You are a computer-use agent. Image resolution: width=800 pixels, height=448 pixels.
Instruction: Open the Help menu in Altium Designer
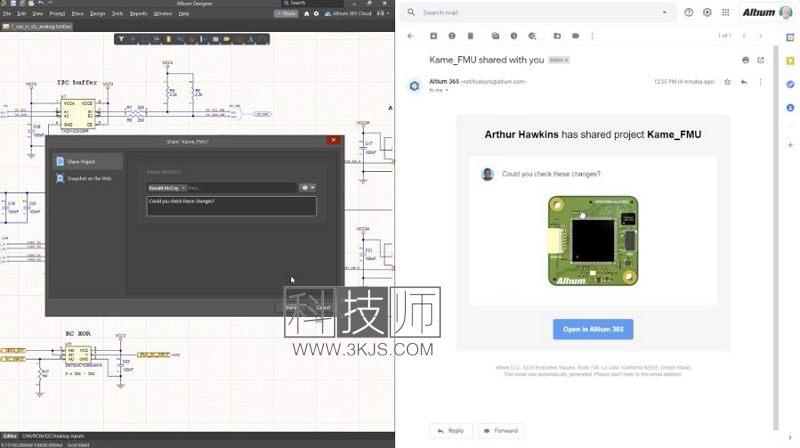[x=184, y=14]
